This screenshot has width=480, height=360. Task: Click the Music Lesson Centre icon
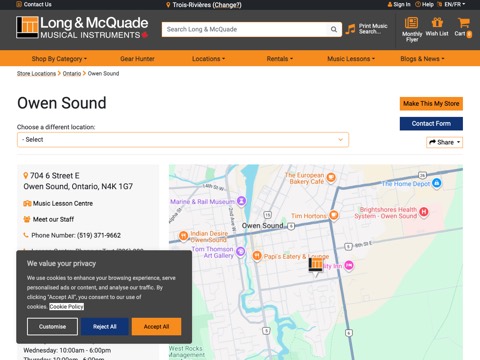pyautogui.click(x=27, y=203)
